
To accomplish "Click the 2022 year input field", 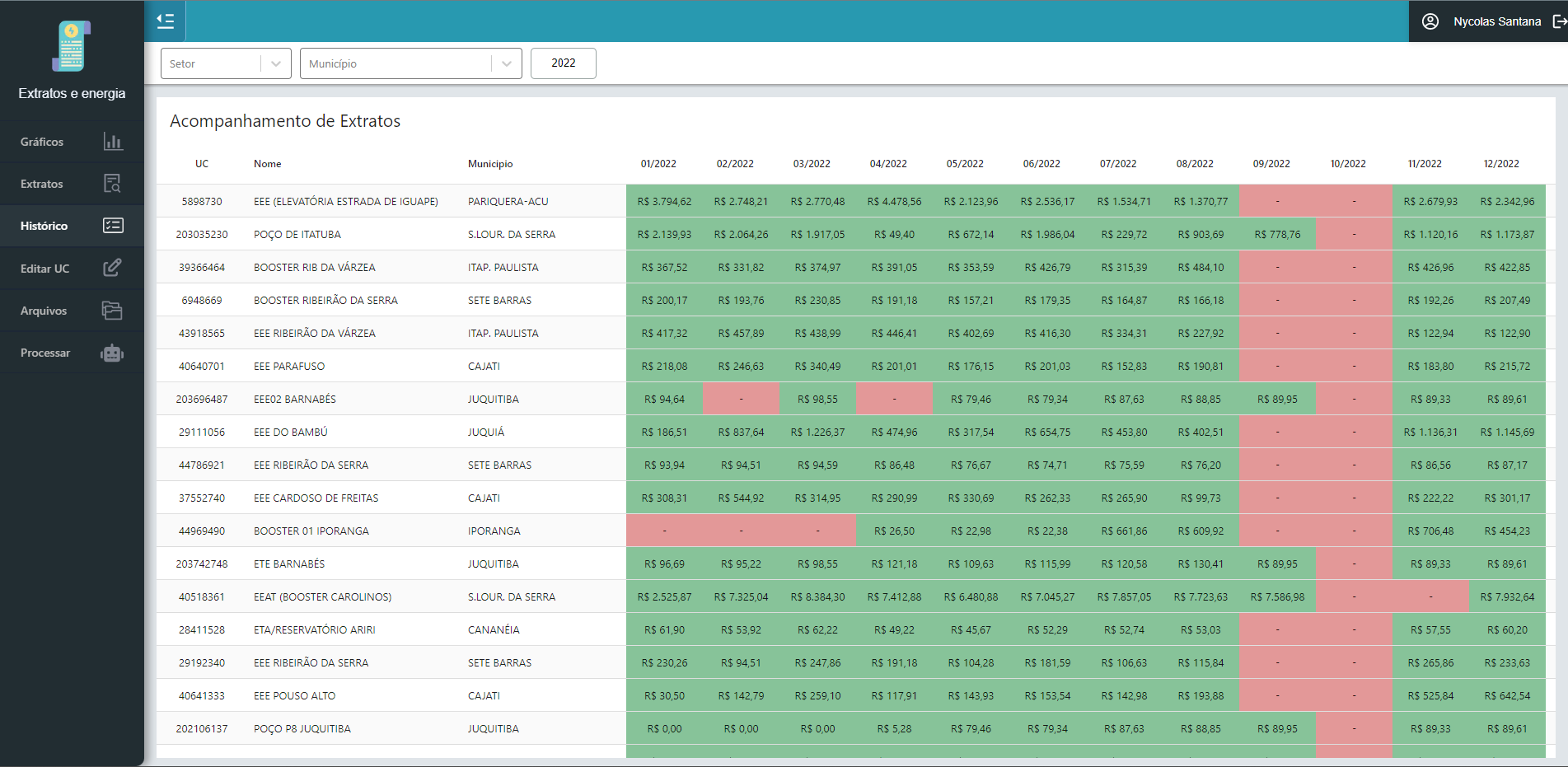I will pos(564,63).
